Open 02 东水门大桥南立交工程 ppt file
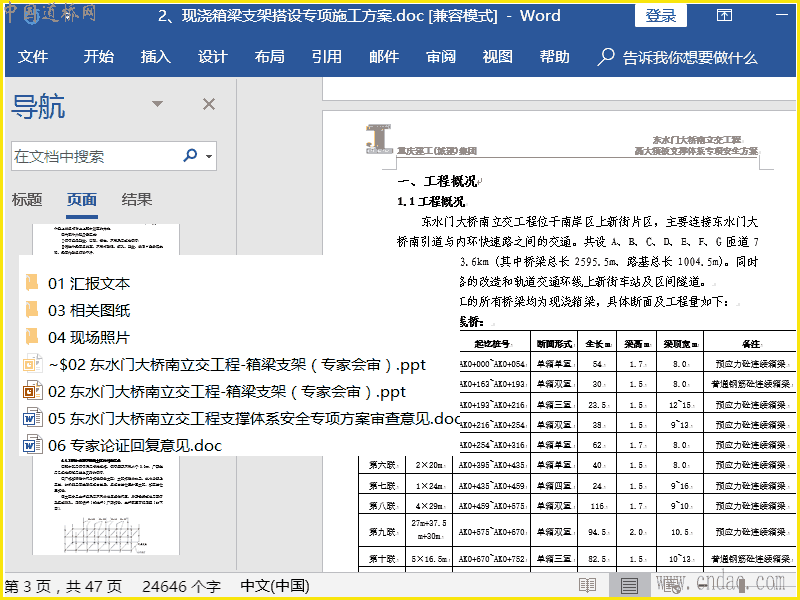 (x=226, y=392)
